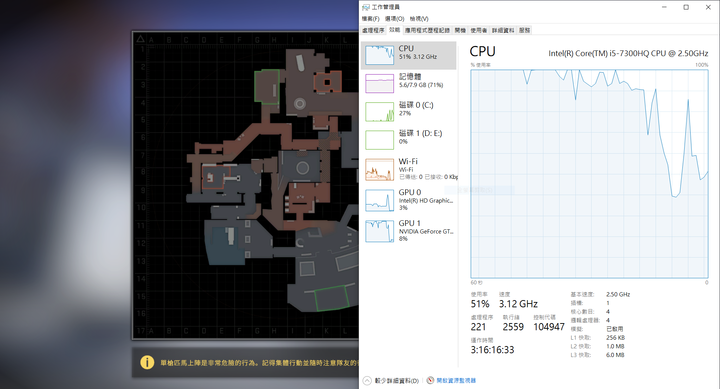The height and width of the screenshot is (389, 720).
Task: Go to the 開機 startup tab
Action: (x=460, y=30)
